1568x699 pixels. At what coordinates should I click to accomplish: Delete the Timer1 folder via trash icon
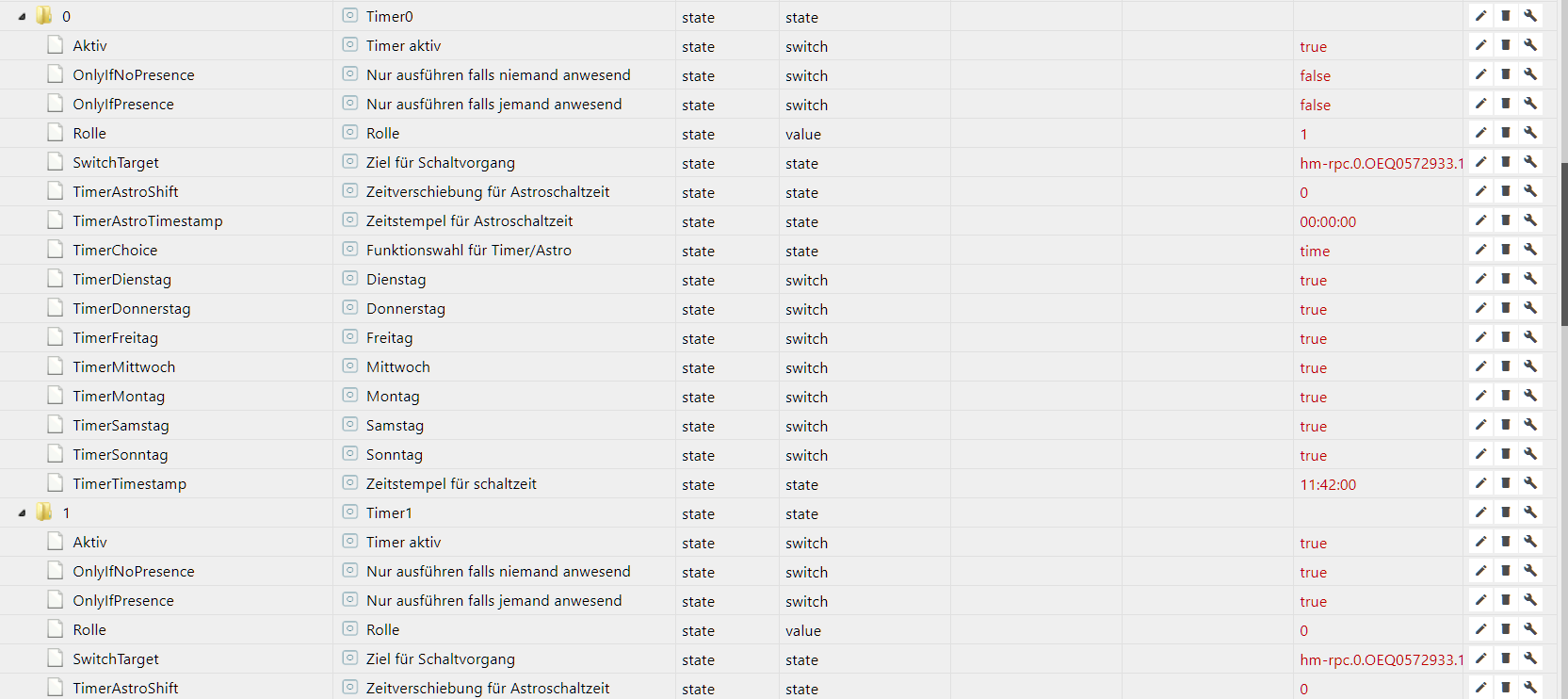(1505, 512)
